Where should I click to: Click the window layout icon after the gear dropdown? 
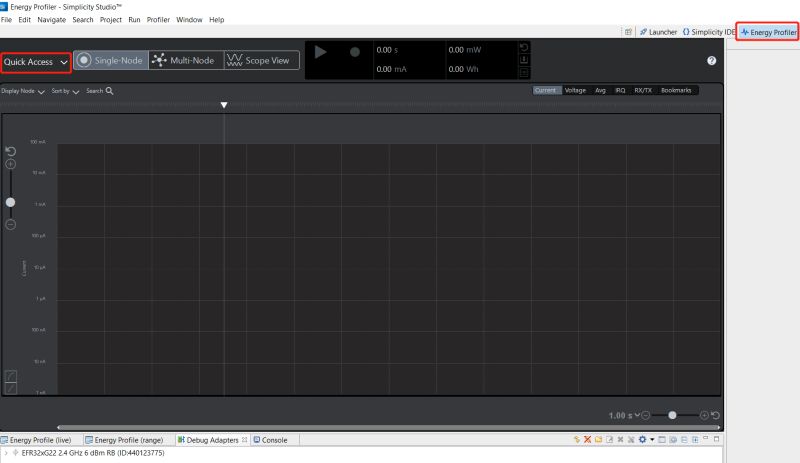tap(662, 440)
